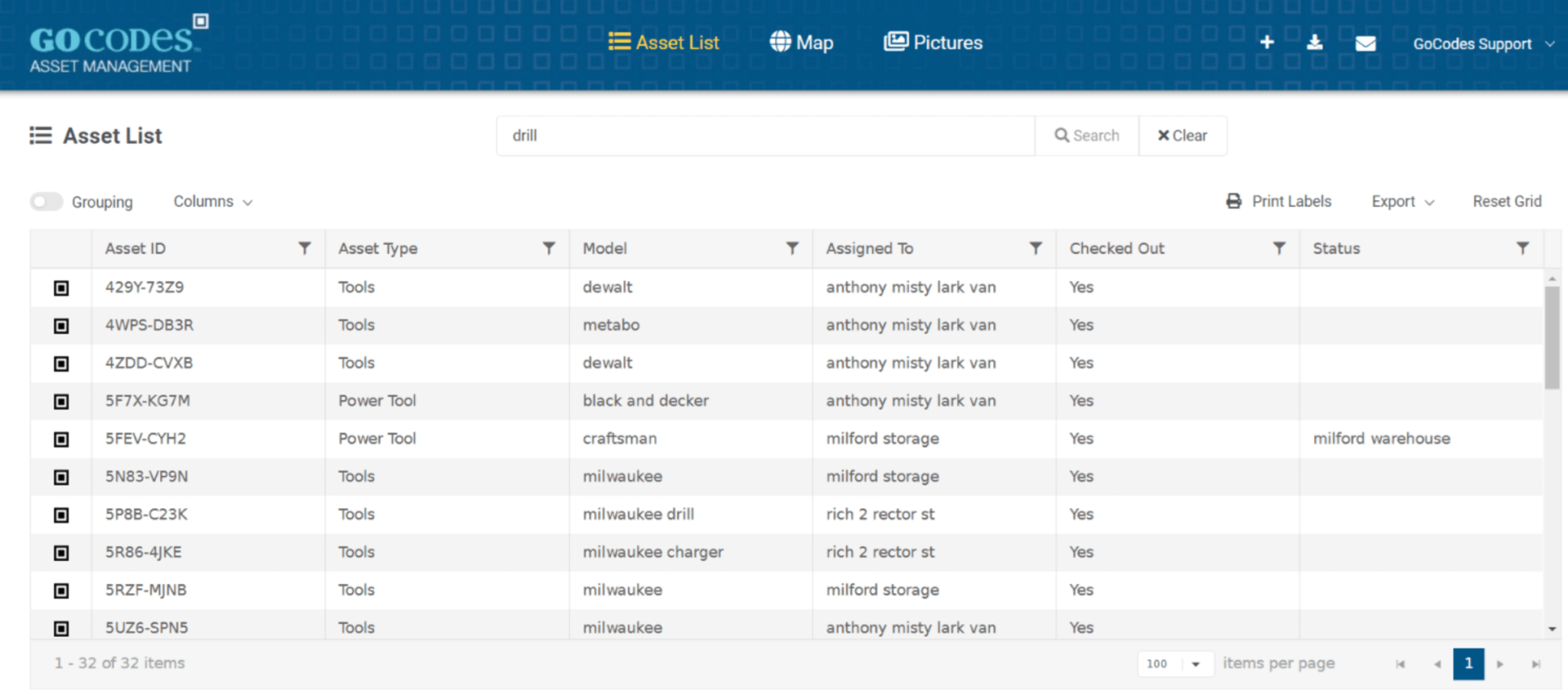Click the QR icon for asset 429Y-73Z9
Screen dimensions: 1568x695
(60, 287)
